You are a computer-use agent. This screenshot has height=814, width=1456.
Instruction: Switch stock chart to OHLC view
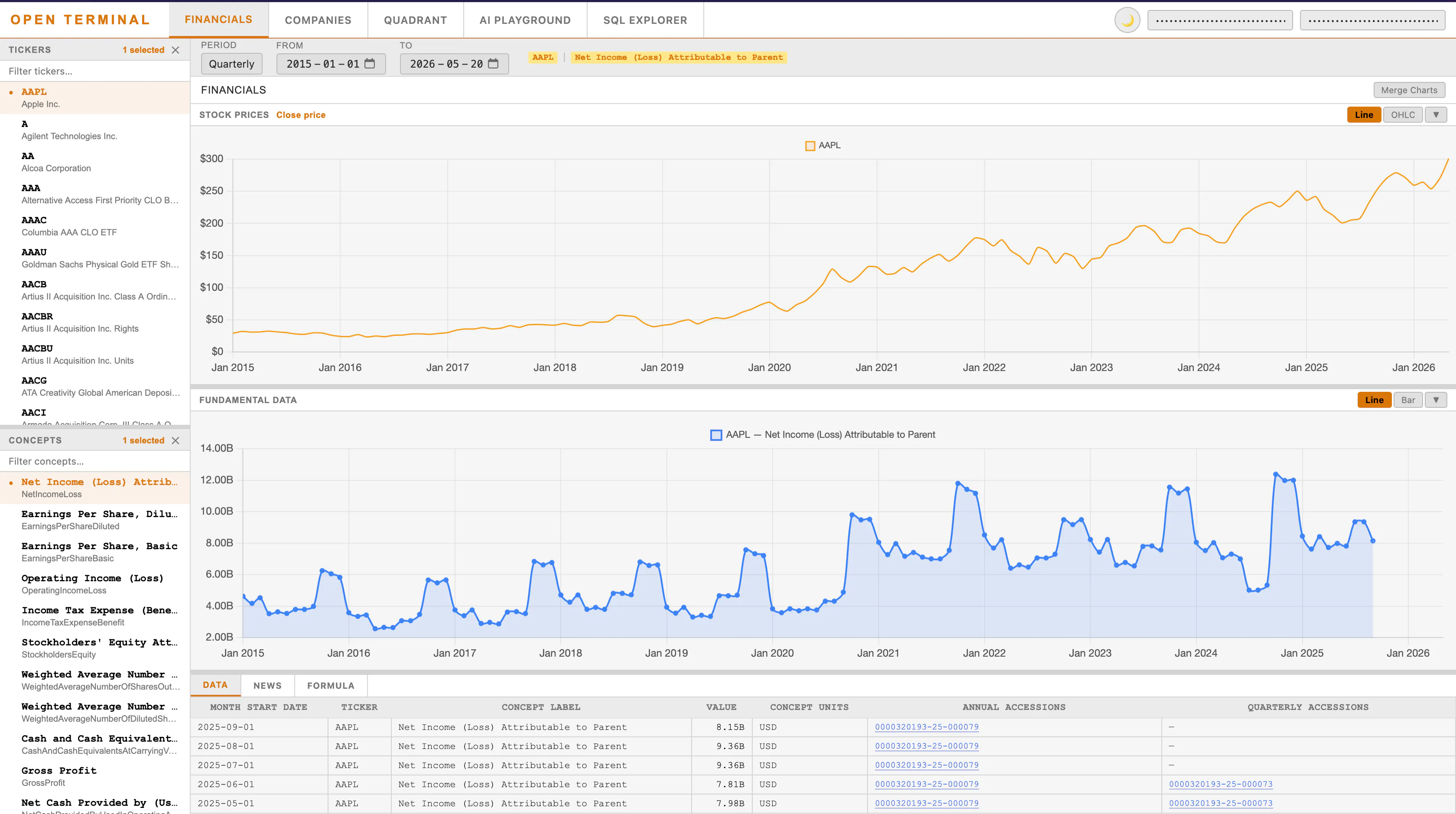[x=1403, y=115]
